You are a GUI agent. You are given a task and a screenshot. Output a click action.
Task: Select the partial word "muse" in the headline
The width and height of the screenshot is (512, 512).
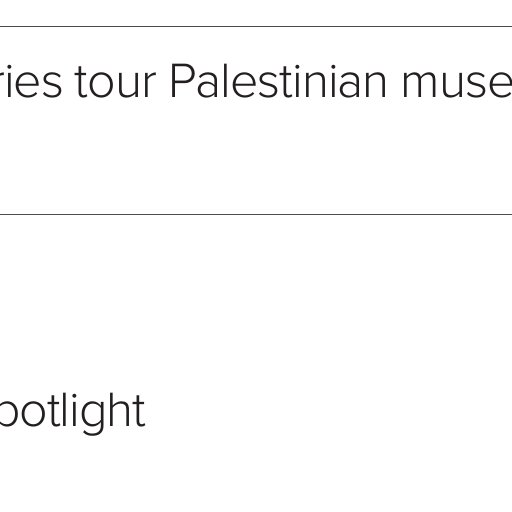click(x=457, y=85)
